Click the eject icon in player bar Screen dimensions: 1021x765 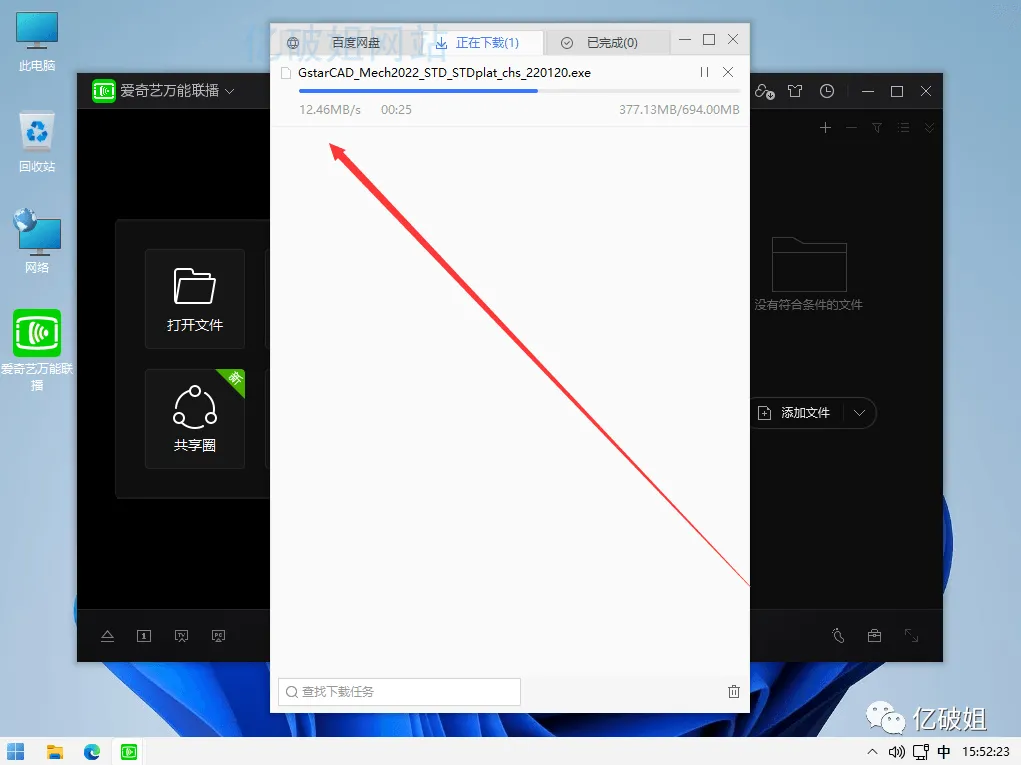coord(107,635)
